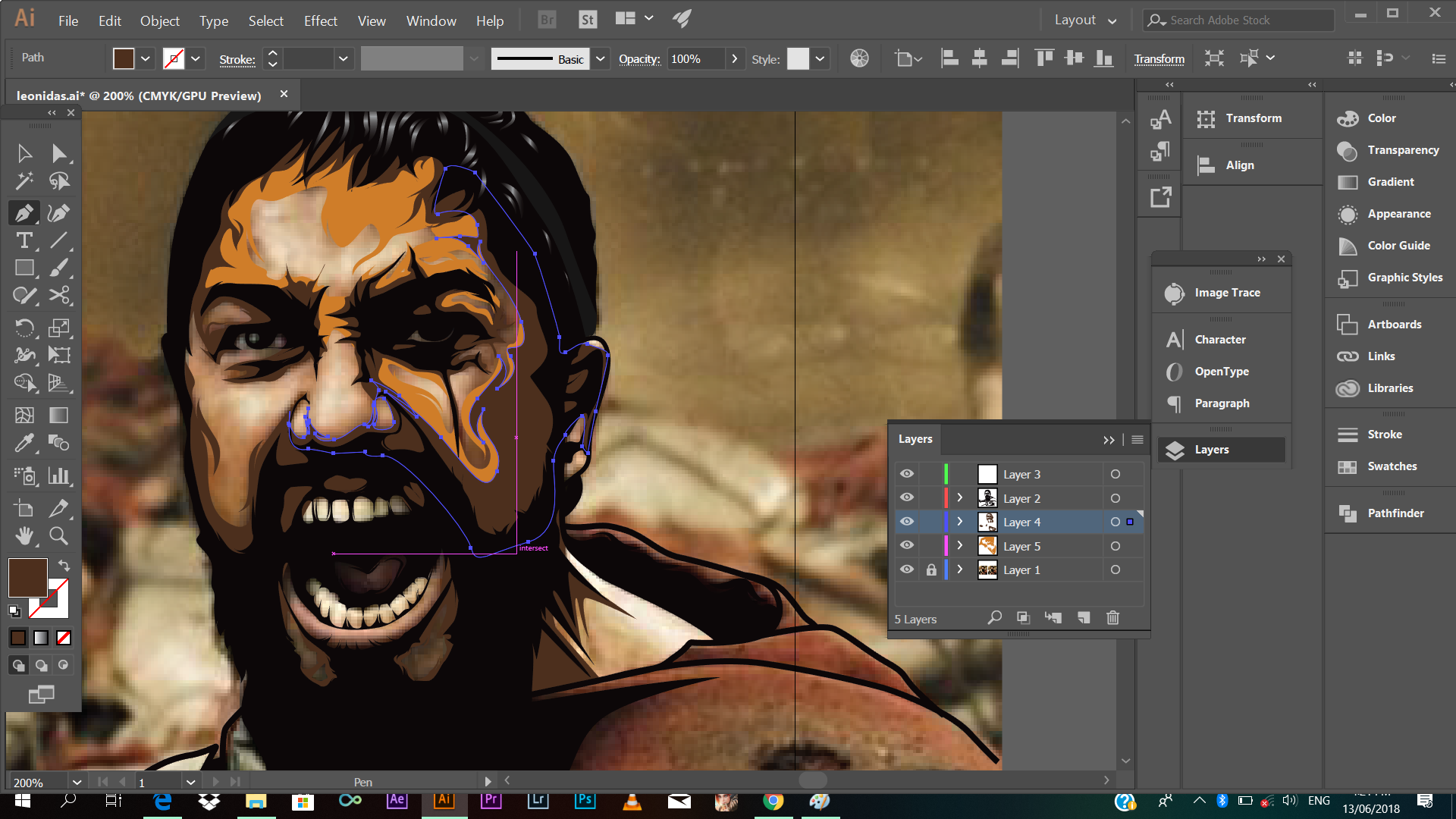Select the Eyedropper tool
1456x819 pixels.
pos(24,443)
